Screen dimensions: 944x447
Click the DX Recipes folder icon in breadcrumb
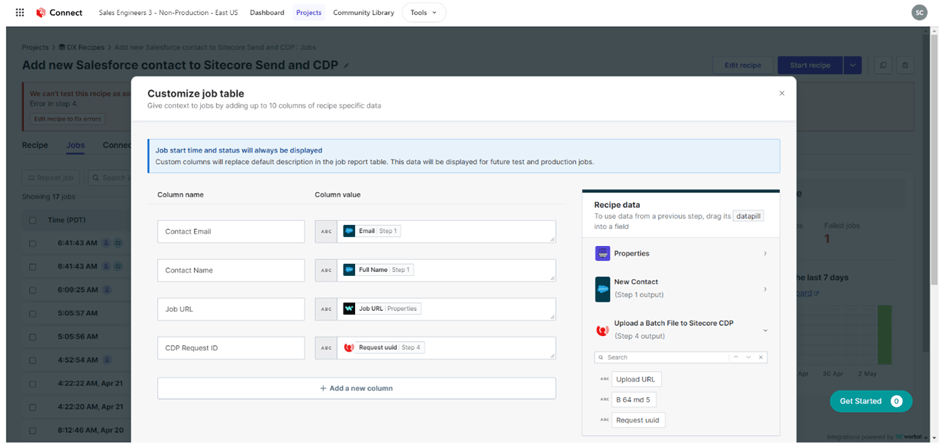[62, 47]
